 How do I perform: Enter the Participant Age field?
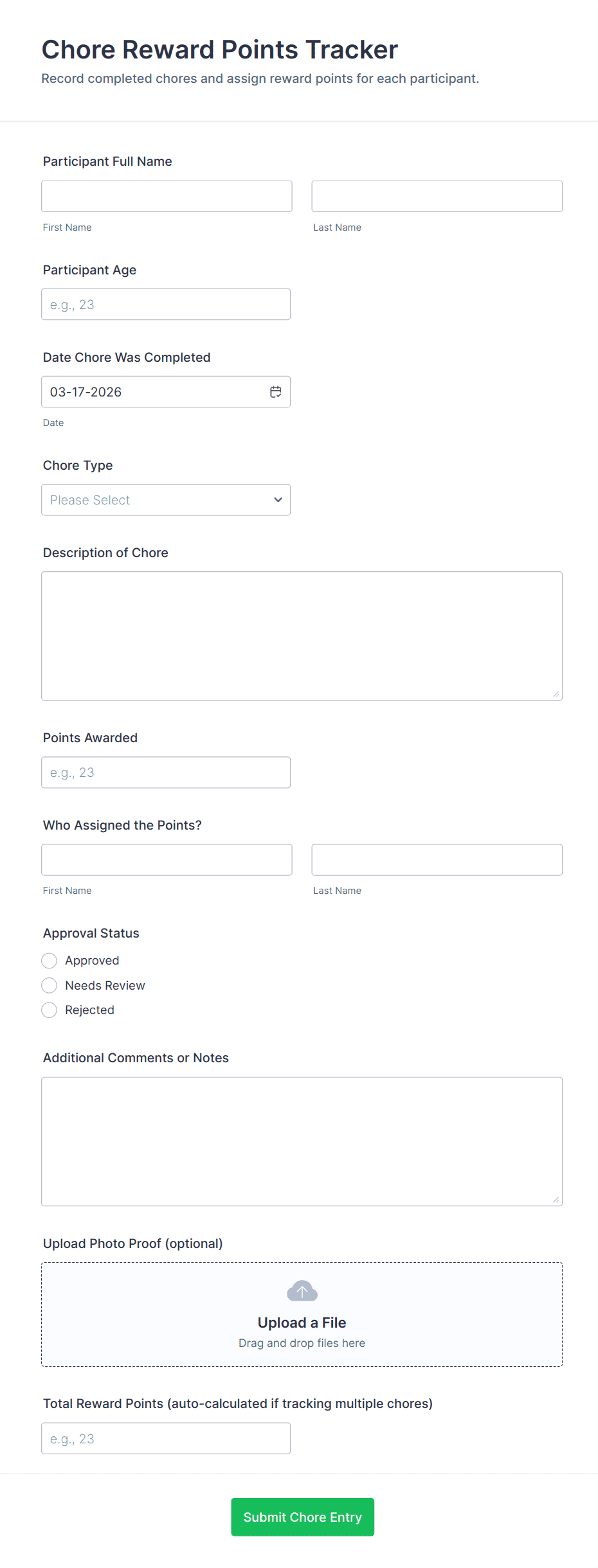click(x=166, y=305)
